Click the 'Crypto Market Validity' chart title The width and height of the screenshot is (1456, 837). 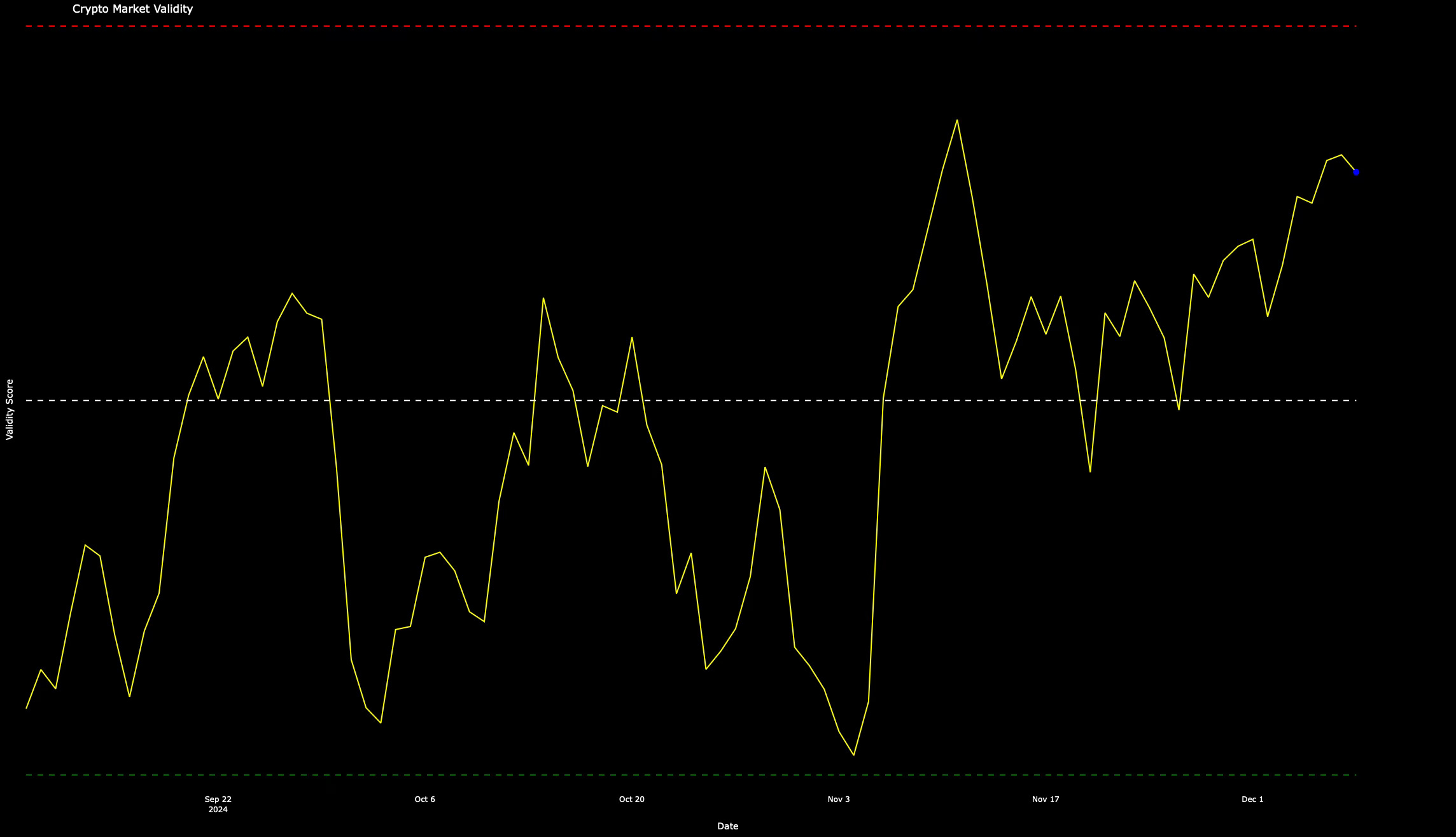pos(132,9)
